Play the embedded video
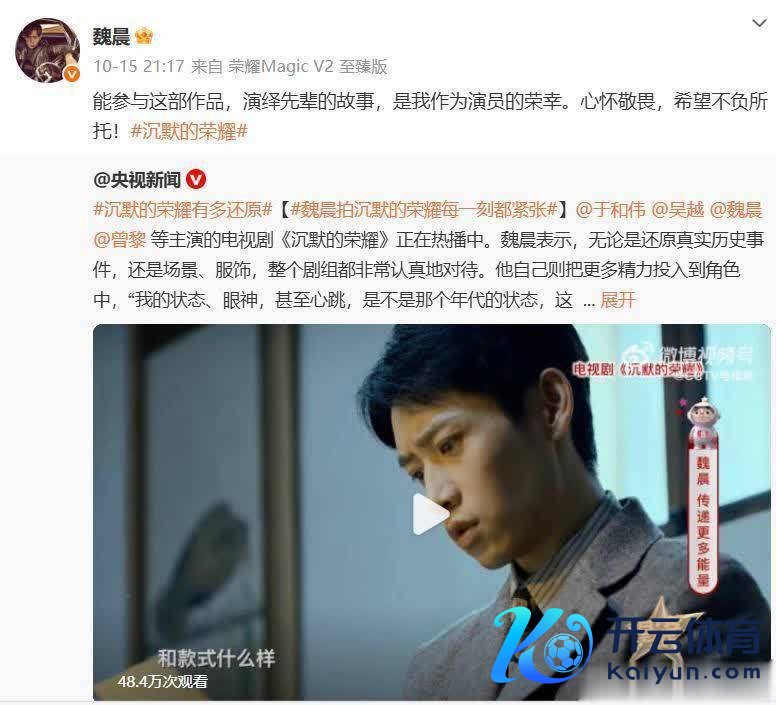The height and width of the screenshot is (705, 776). 430,514
